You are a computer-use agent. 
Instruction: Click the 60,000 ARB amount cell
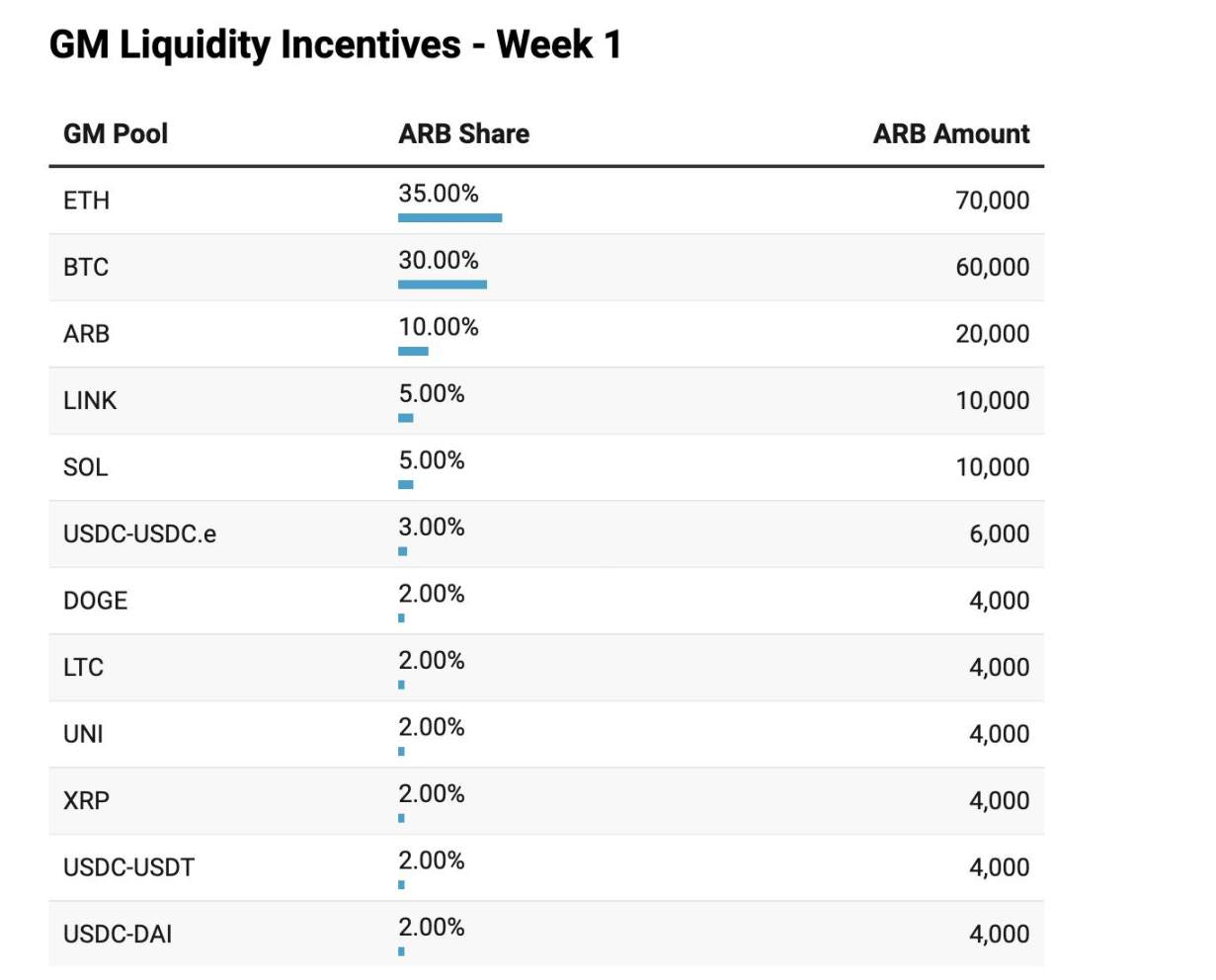[x=992, y=267]
